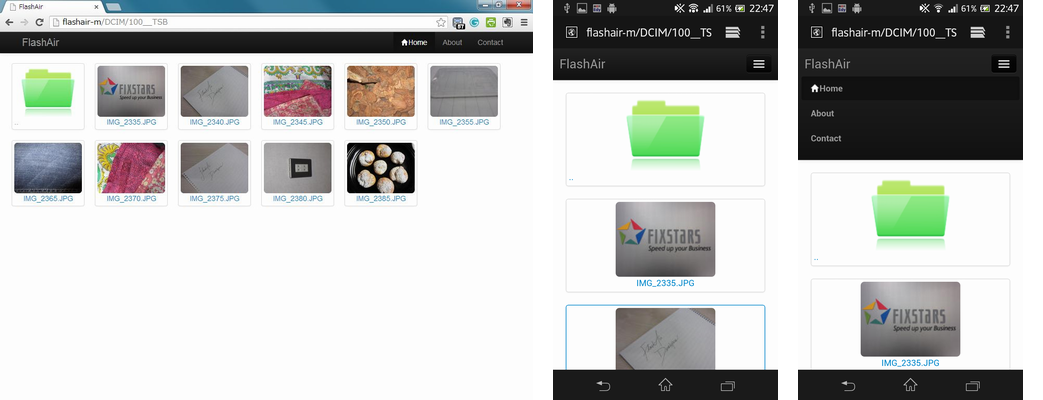
Task: Click the desktop browser's reload icon
Action: pyautogui.click(x=40, y=22)
